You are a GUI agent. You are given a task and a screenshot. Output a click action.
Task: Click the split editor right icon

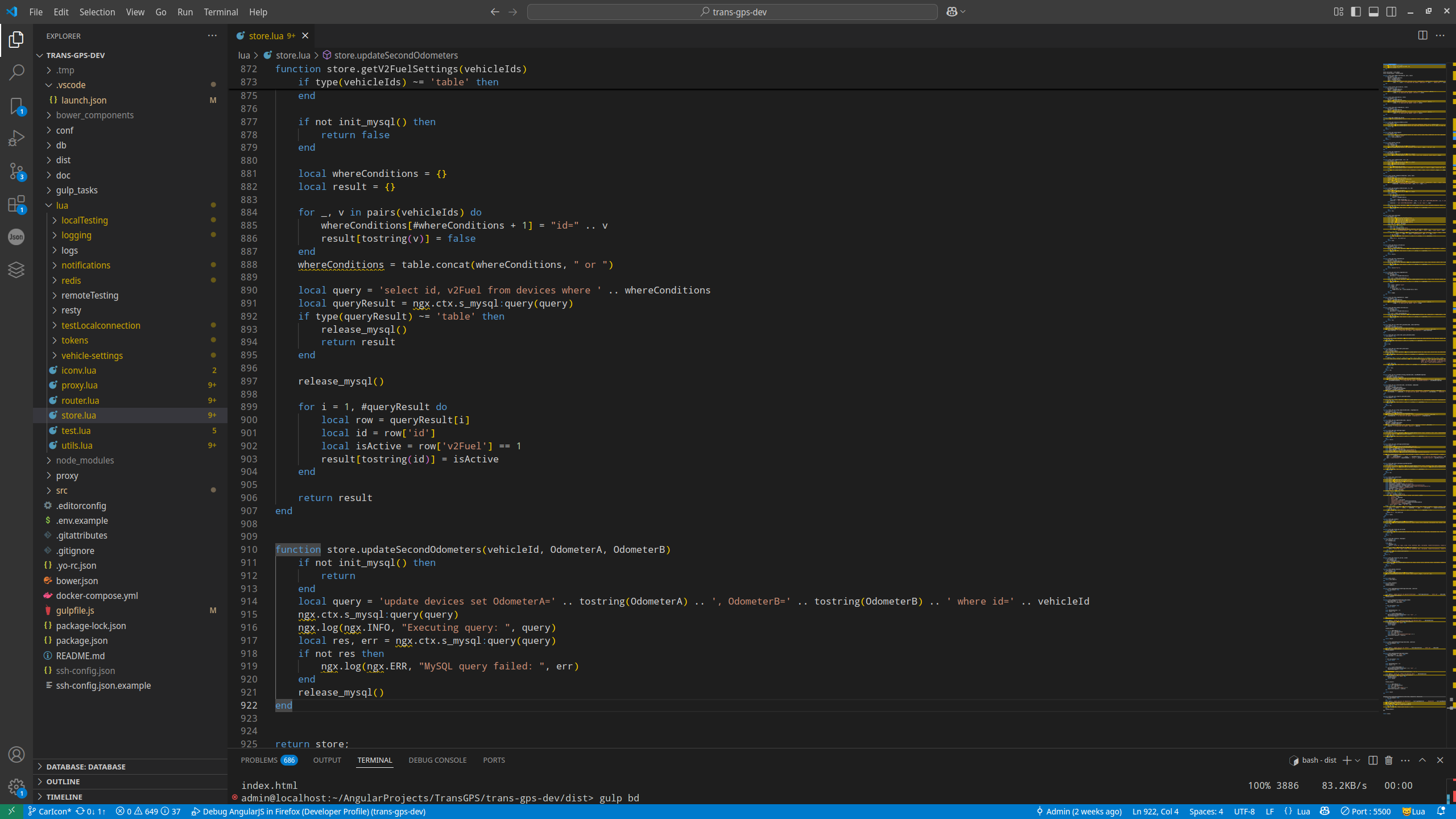click(x=1422, y=35)
